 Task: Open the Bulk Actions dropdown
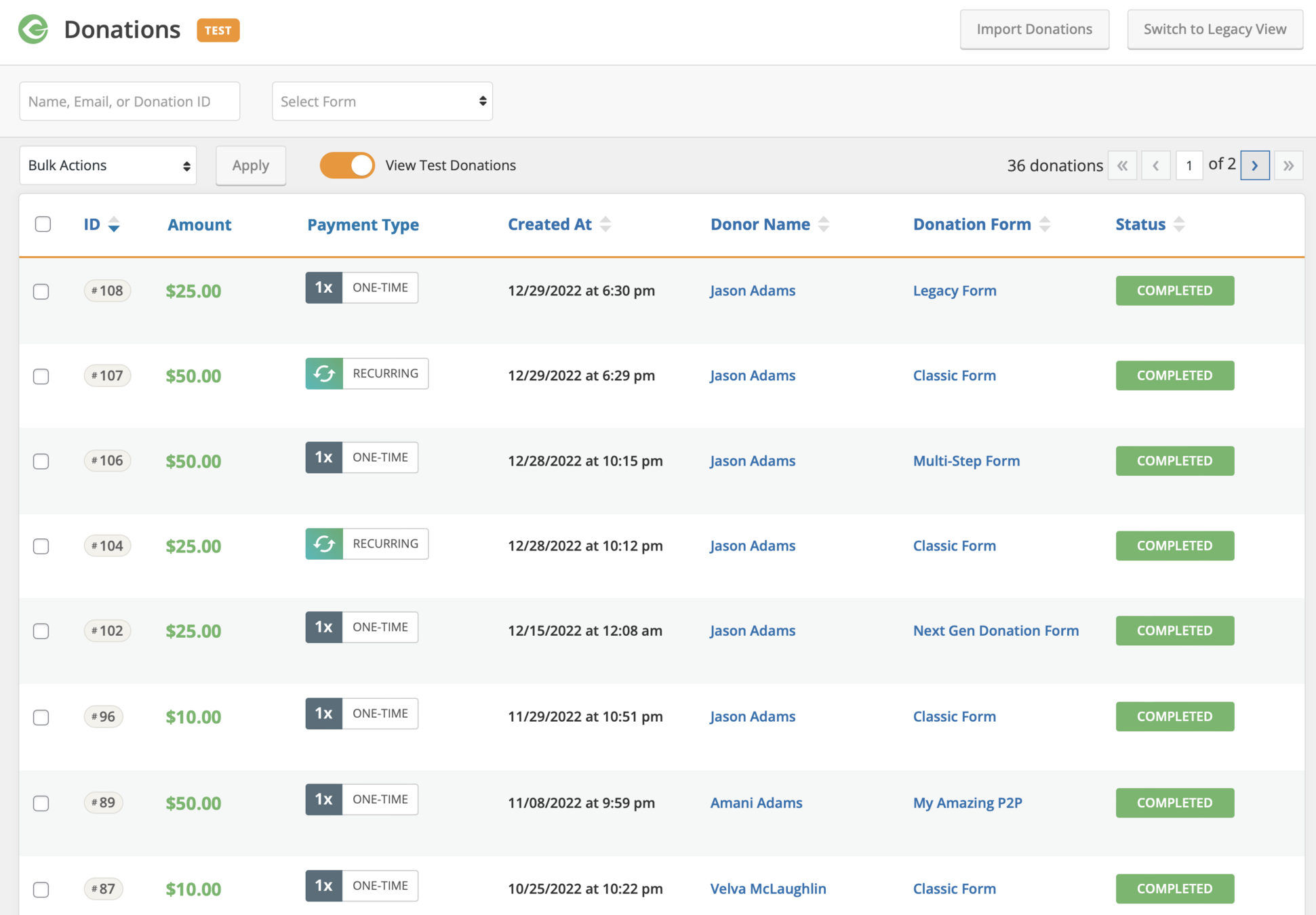tap(108, 165)
